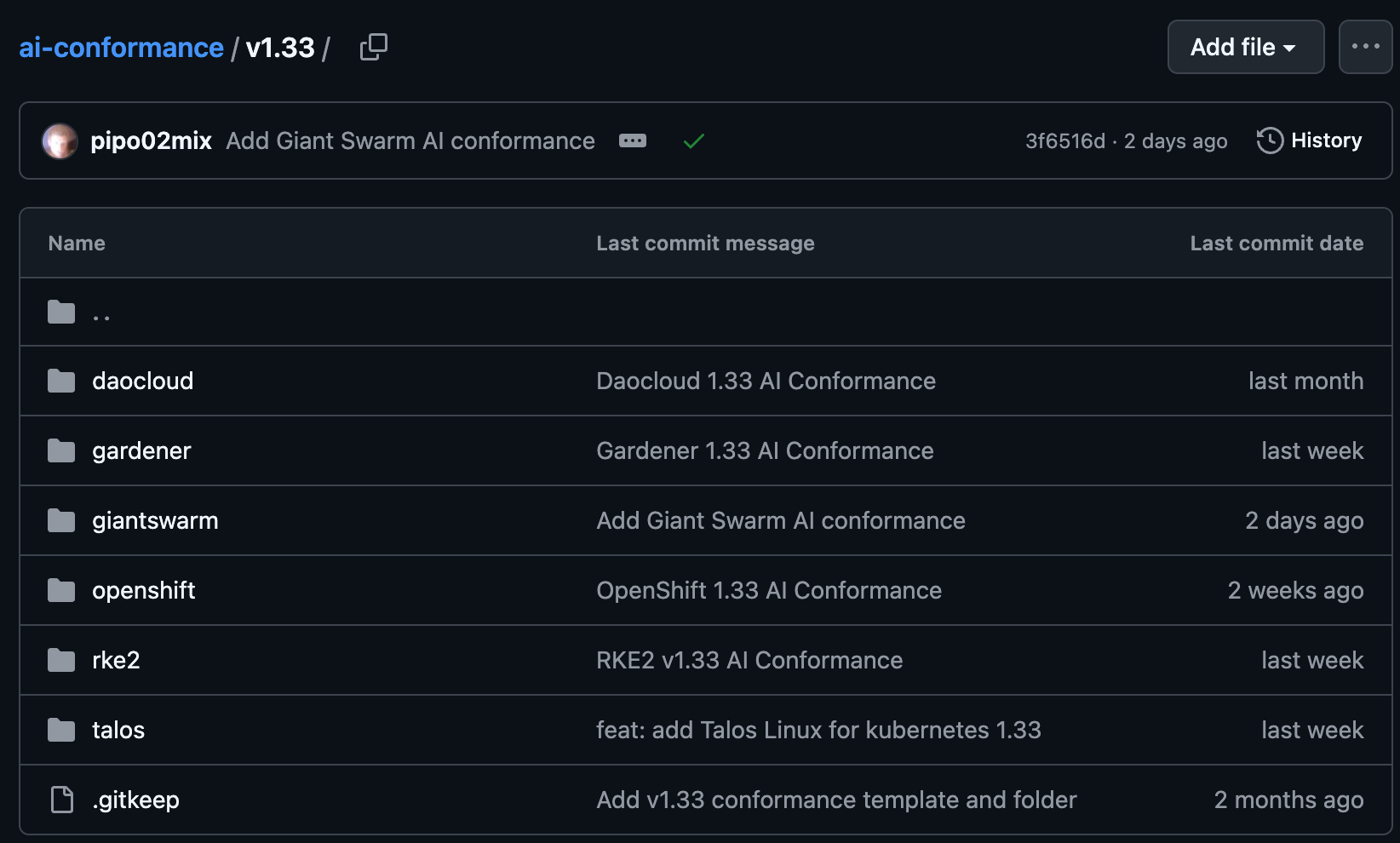Navigate up using the parent directory row
This screenshot has height=843, width=1400.
(101, 312)
